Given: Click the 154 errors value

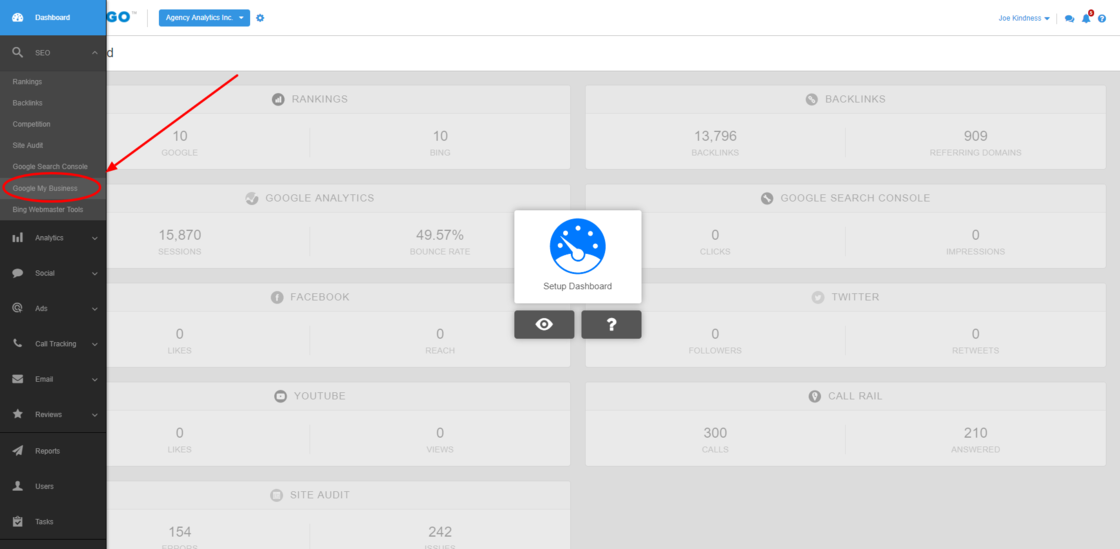Looking at the screenshot, I should point(179,532).
